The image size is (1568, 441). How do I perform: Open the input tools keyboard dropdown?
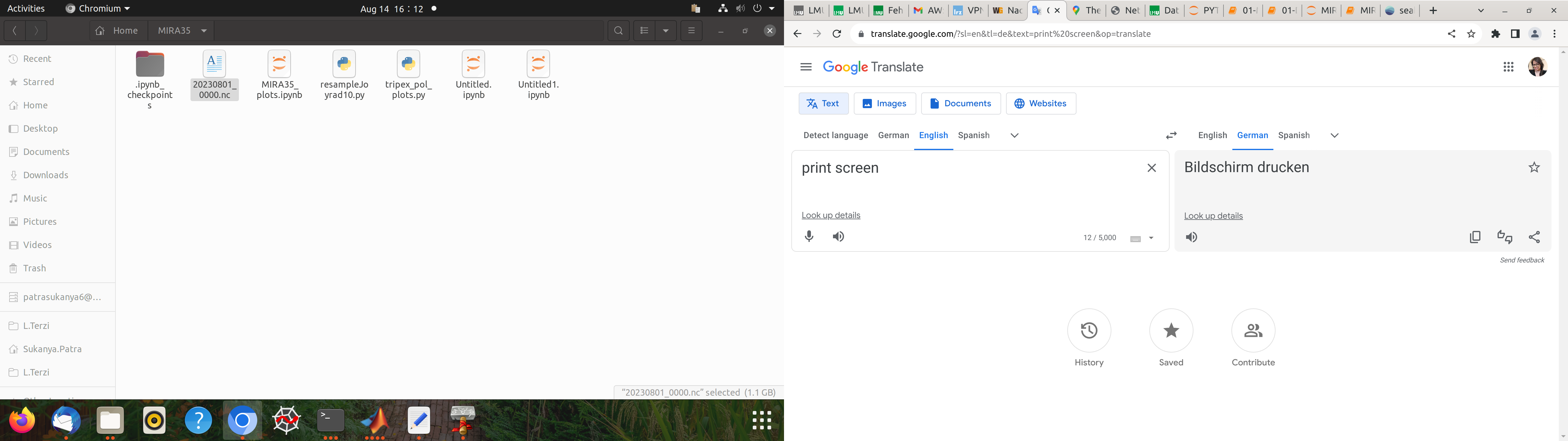coord(1151,238)
